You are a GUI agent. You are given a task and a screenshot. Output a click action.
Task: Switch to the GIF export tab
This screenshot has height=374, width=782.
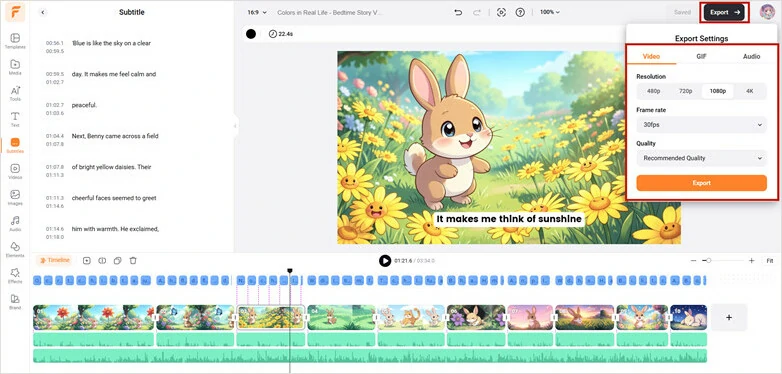click(701, 56)
